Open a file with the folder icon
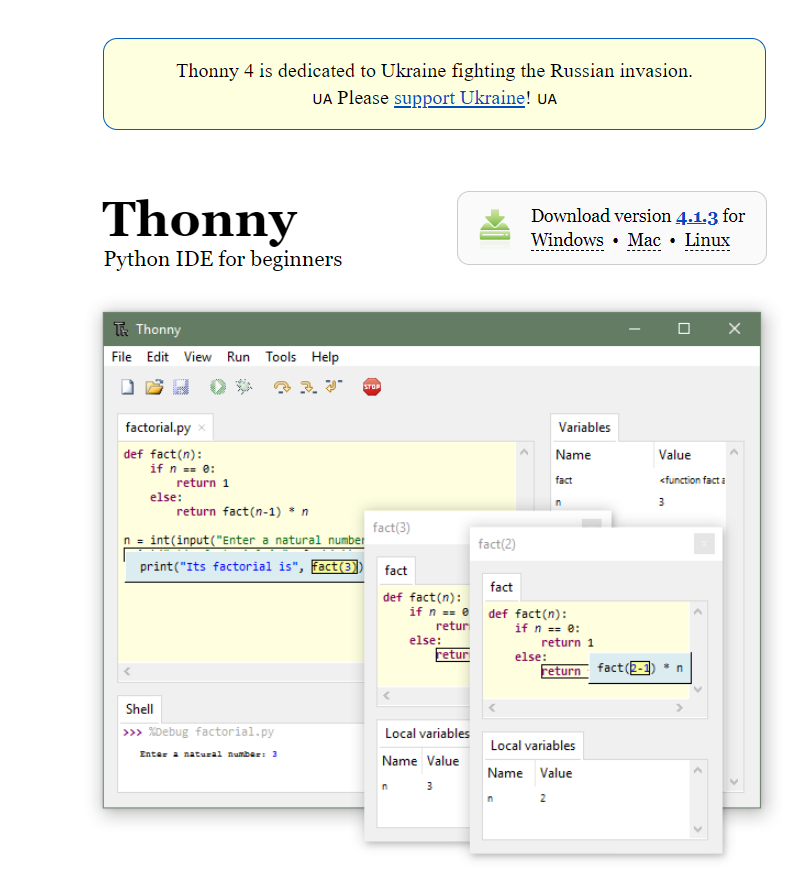811x873 pixels. (x=154, y=386)
